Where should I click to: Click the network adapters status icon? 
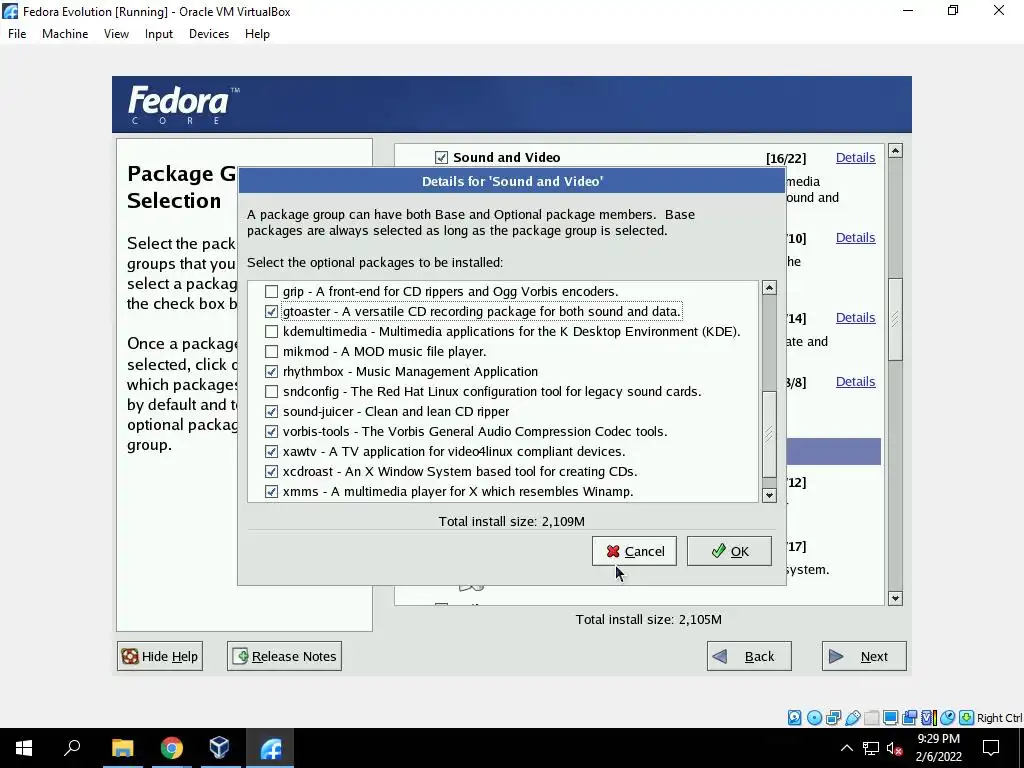(x=833, y=718)
